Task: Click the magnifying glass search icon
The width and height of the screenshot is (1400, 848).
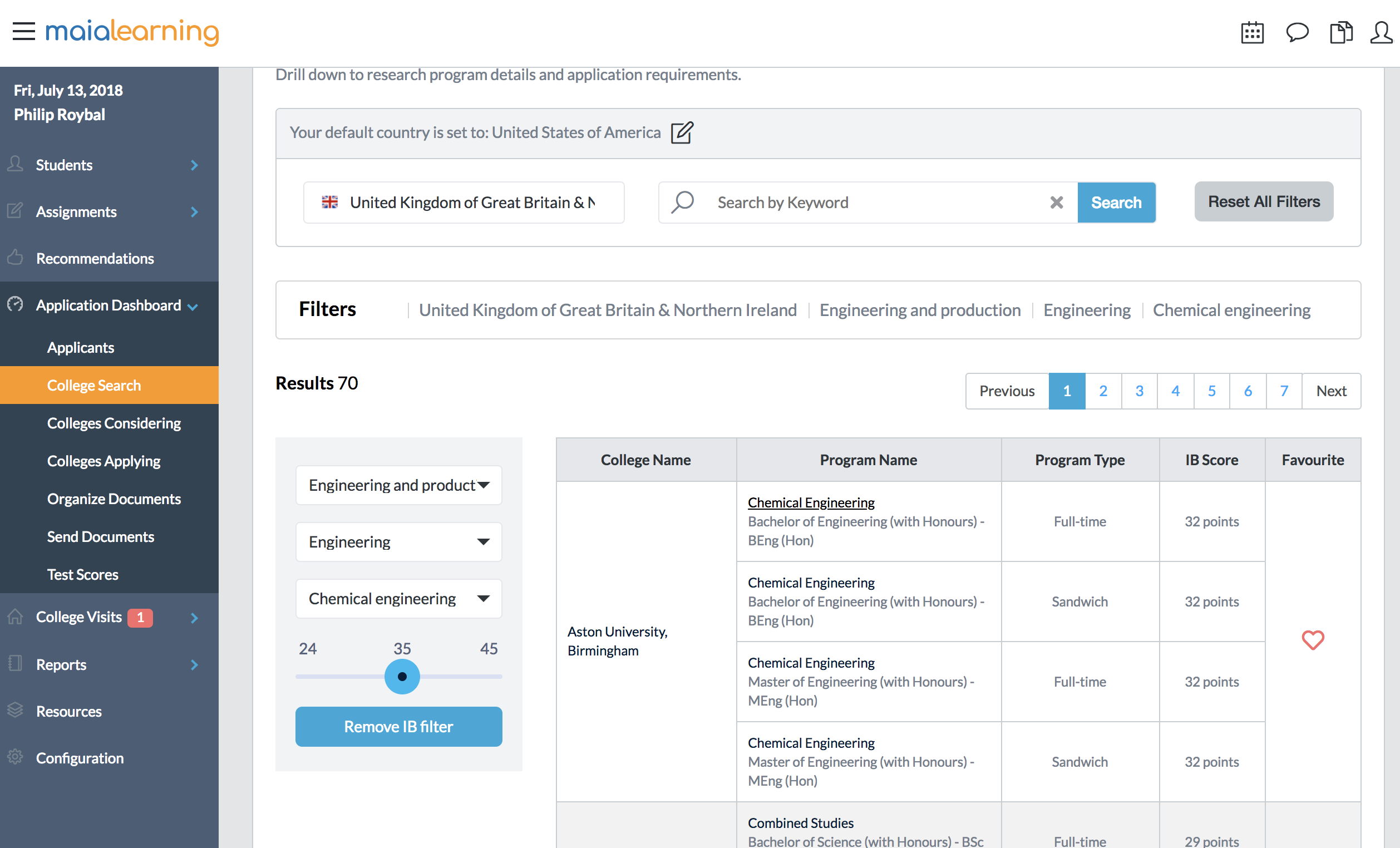Action: (682, 202)
